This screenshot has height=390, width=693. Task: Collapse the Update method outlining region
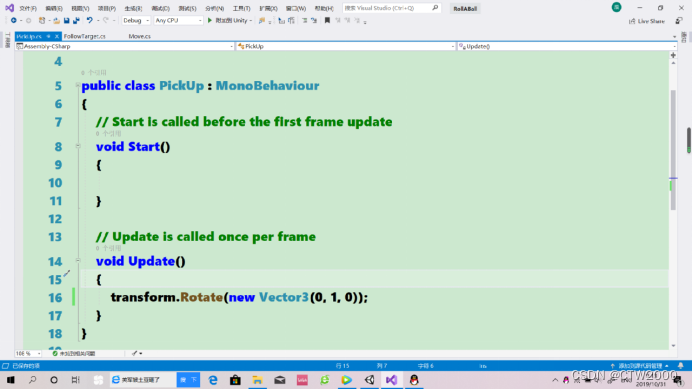[78, 260]
